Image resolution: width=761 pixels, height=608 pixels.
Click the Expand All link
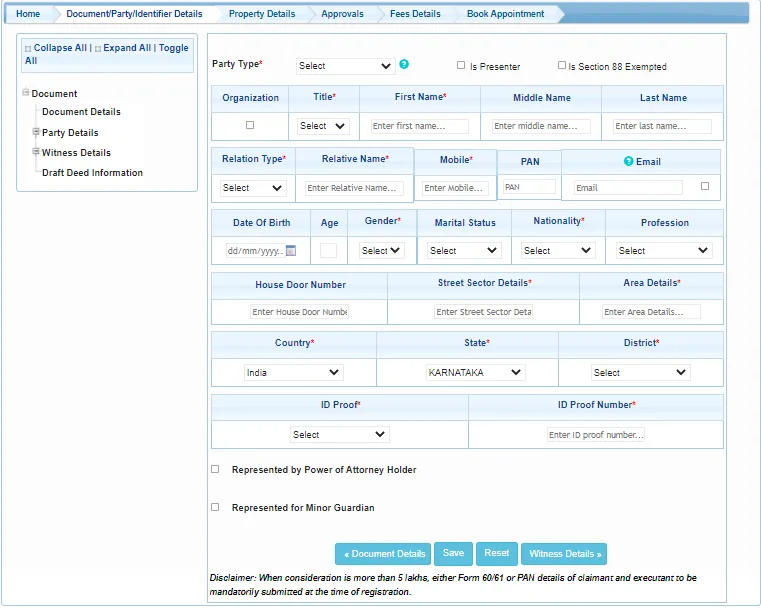[x=124, y=48]
